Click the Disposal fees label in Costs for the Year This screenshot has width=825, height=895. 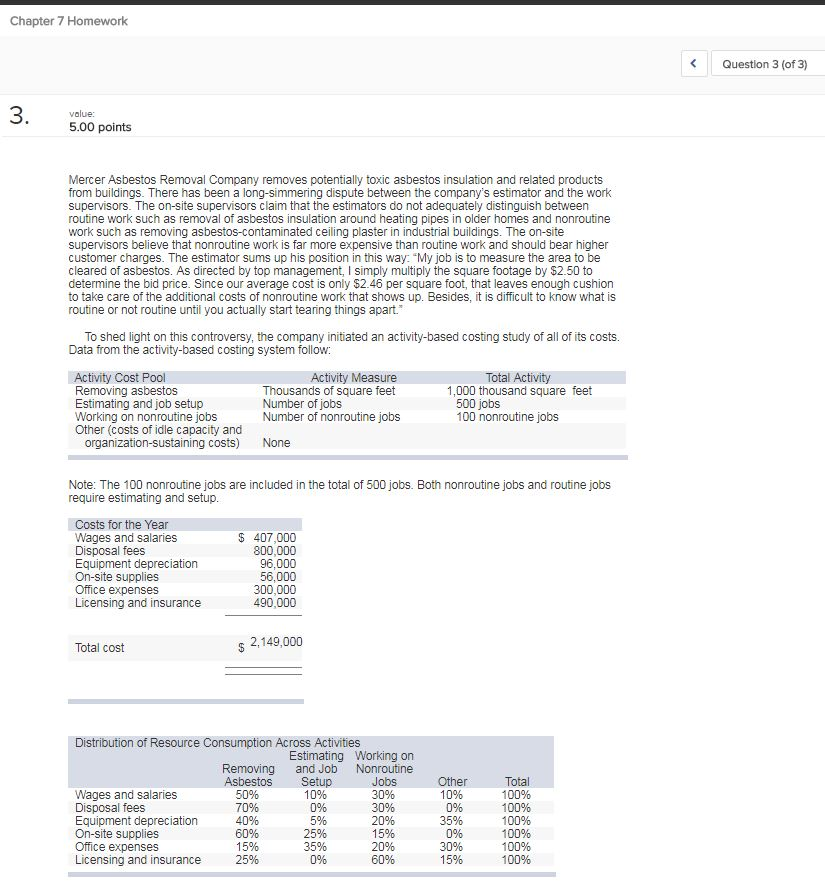(x=110, y=551)
